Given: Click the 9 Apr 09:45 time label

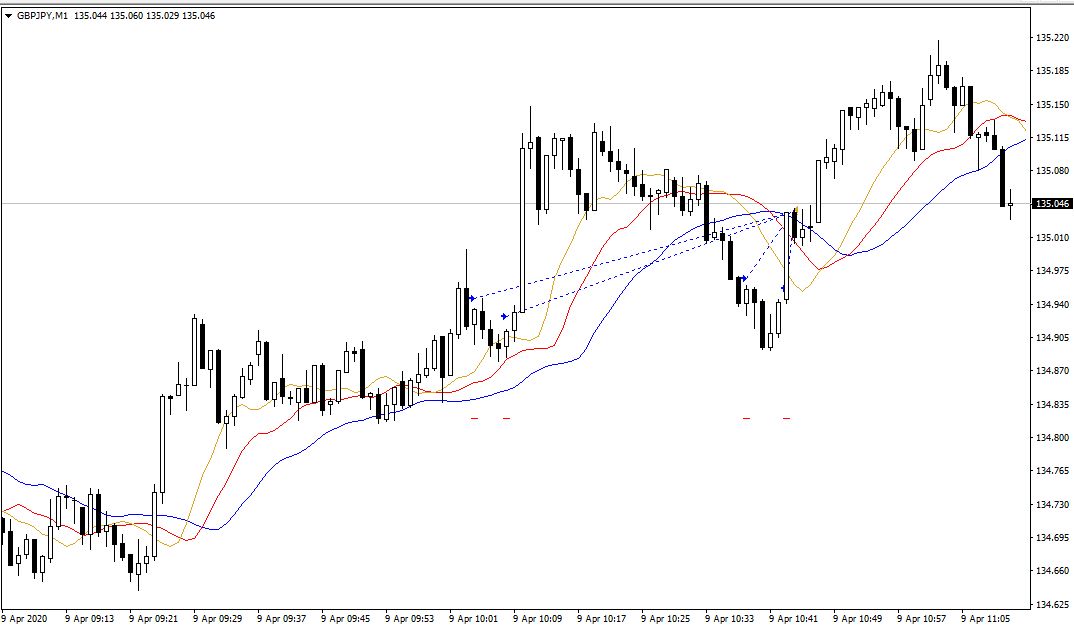Looking at the screenshot, I should (346, 618).
